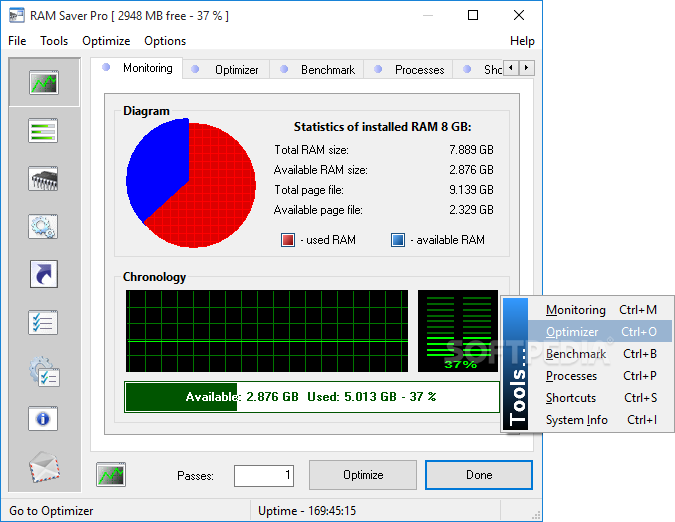Open the File menu
675x522 pixels.
(x=17, y=41)
